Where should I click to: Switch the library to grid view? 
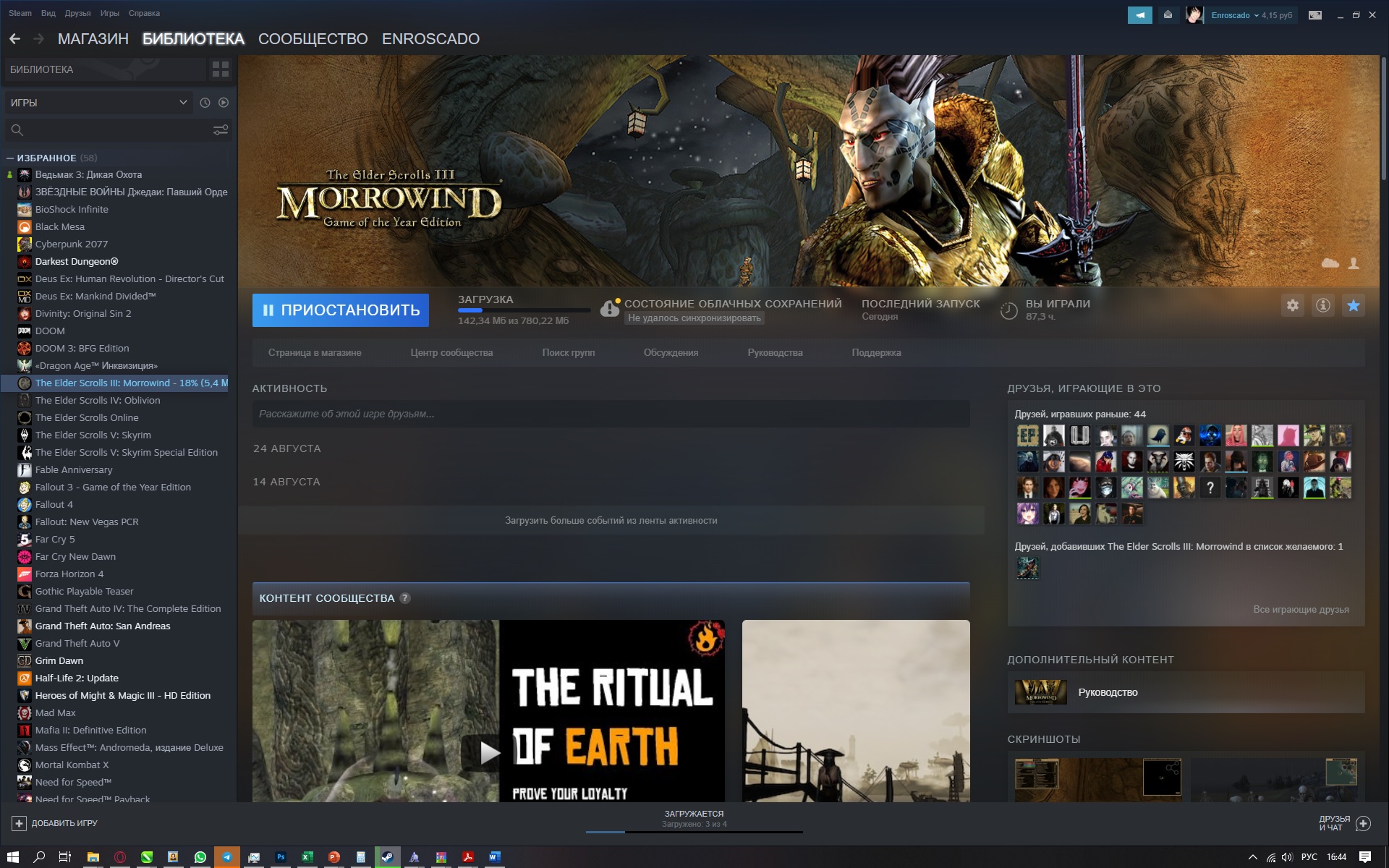tap(221, 69)
